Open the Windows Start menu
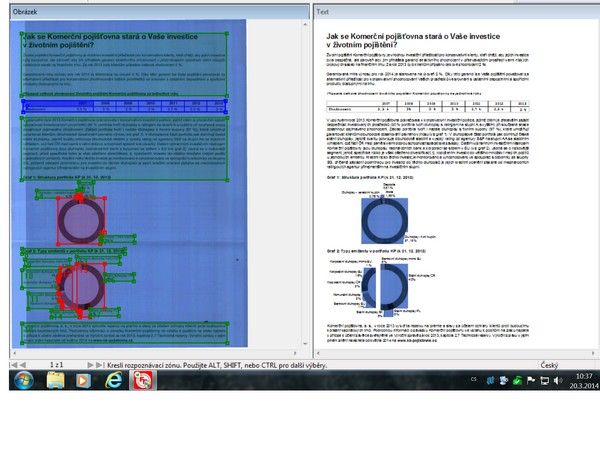Viewport: 600px width, 450px height. pyautogui.click(x=24, y=380)
